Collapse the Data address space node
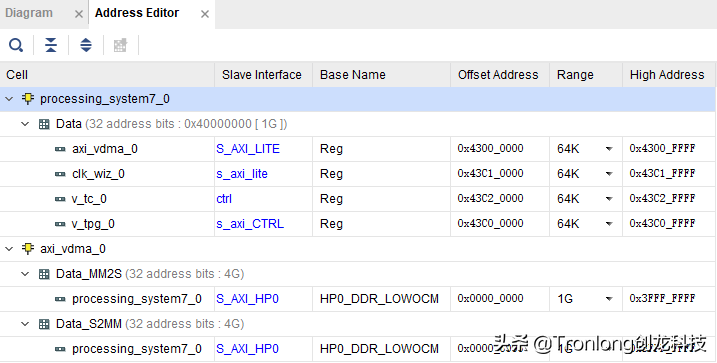 click(25, 124)
